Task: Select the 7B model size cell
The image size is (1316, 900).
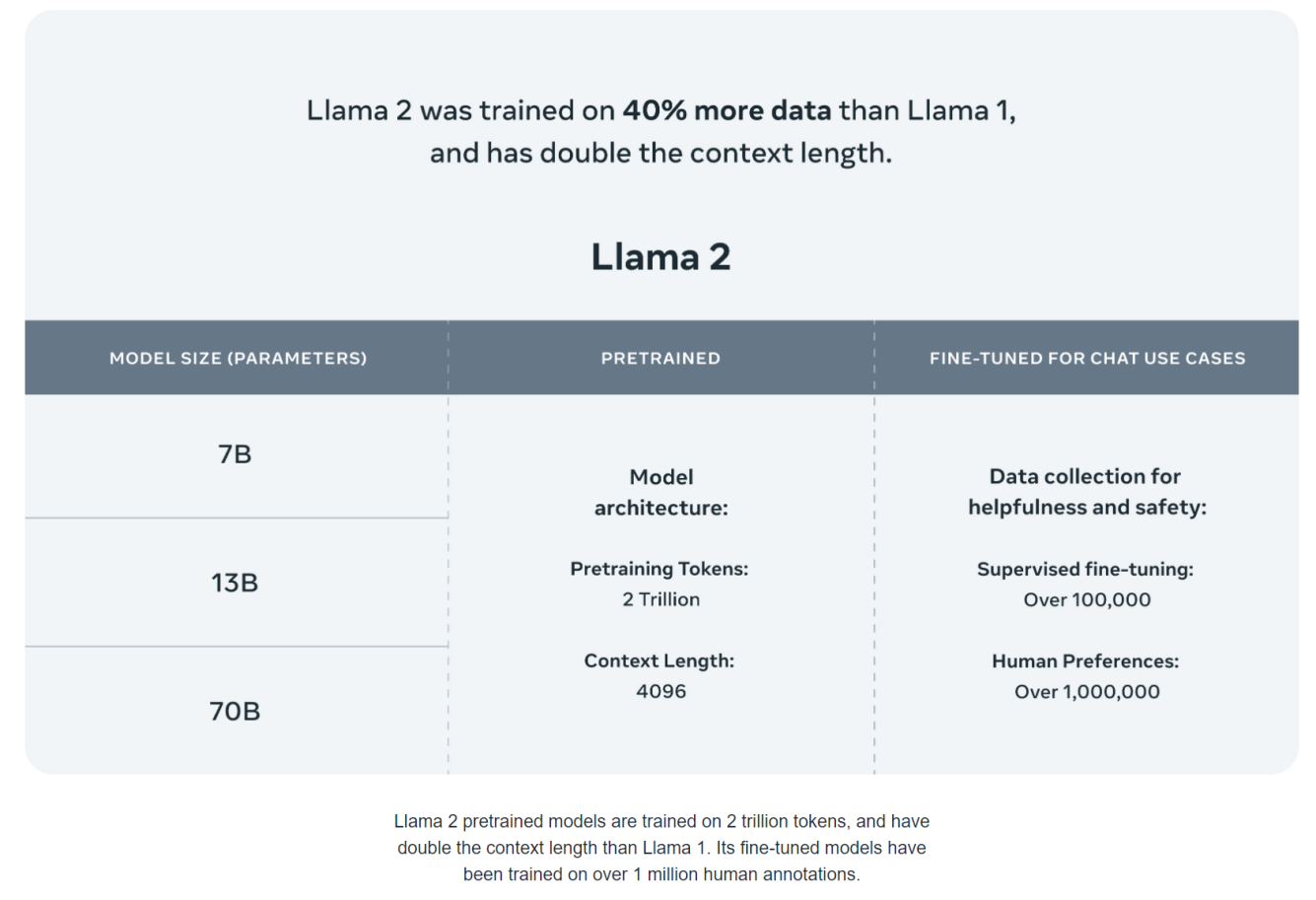Action: (235, 454)
